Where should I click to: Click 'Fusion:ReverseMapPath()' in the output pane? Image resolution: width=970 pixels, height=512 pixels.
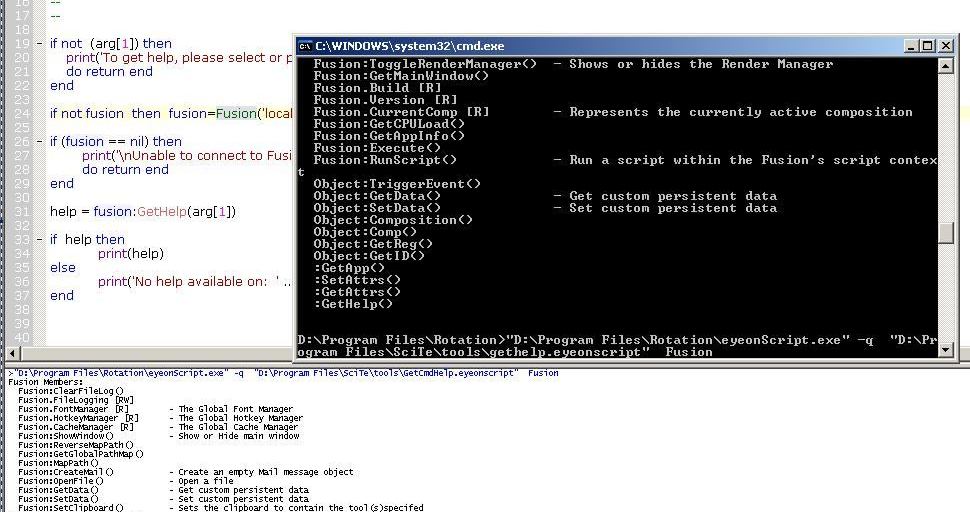pyautogui.click(x=75, y=445)
